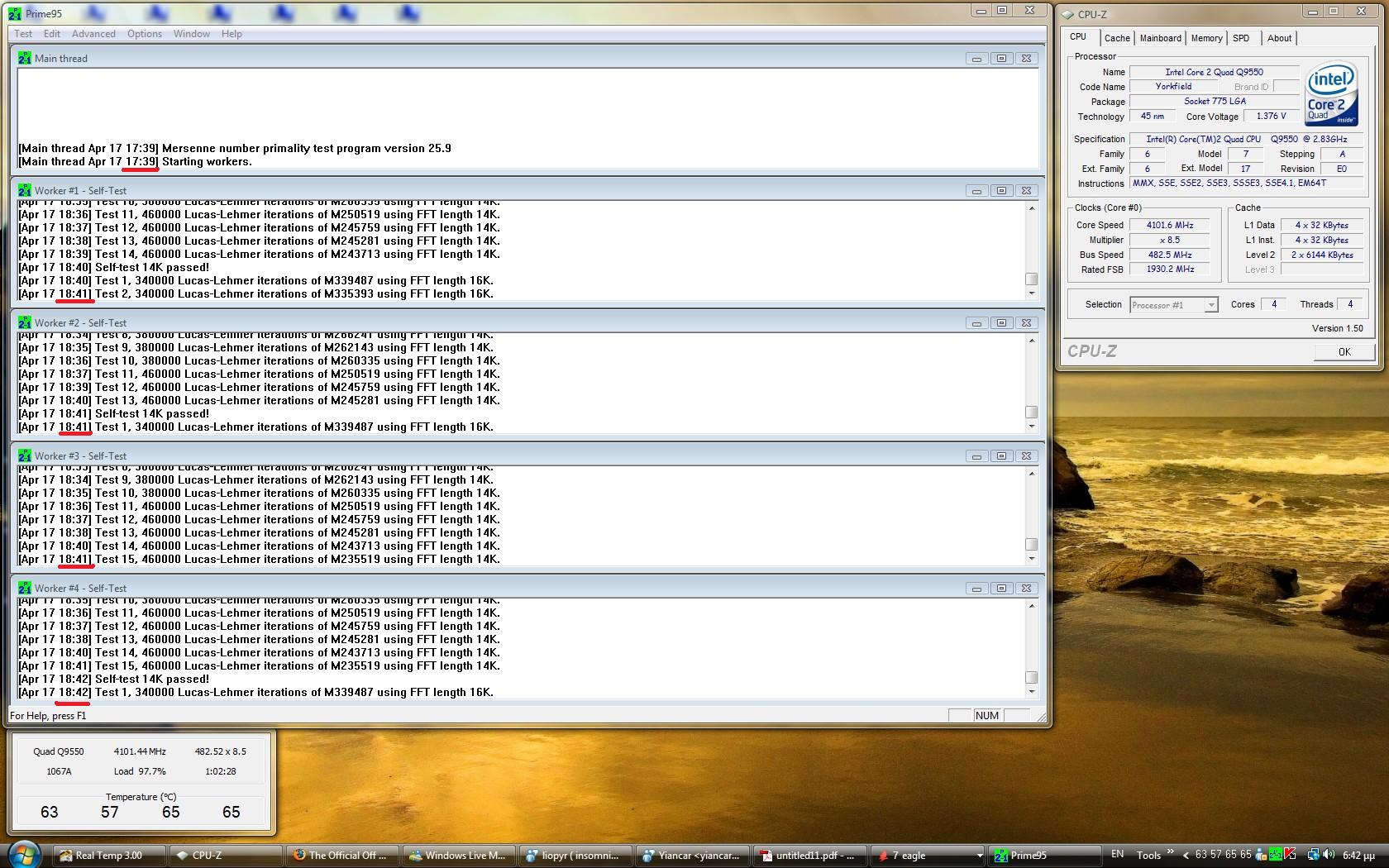Click the Main thread window icon
The image size is (1389, 868).
(x=25, y=59)
